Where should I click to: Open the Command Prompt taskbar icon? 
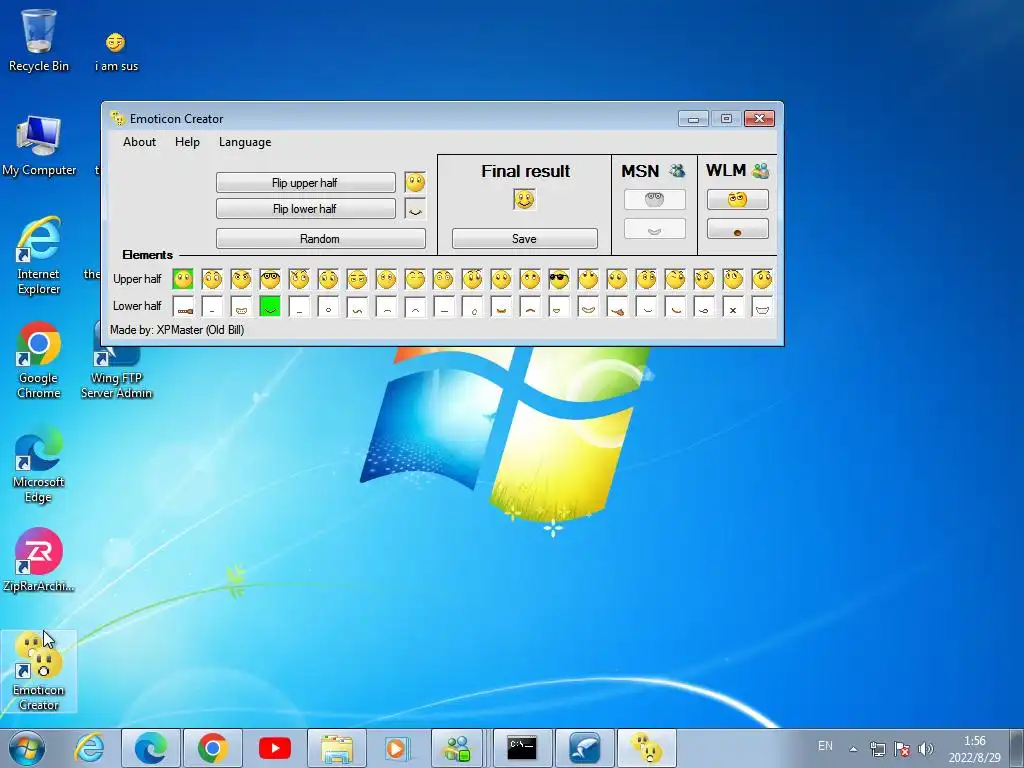[522, 748]
